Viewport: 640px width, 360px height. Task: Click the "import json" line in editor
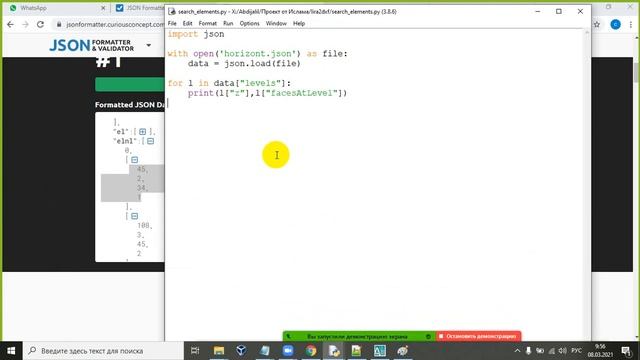[196, 34]
